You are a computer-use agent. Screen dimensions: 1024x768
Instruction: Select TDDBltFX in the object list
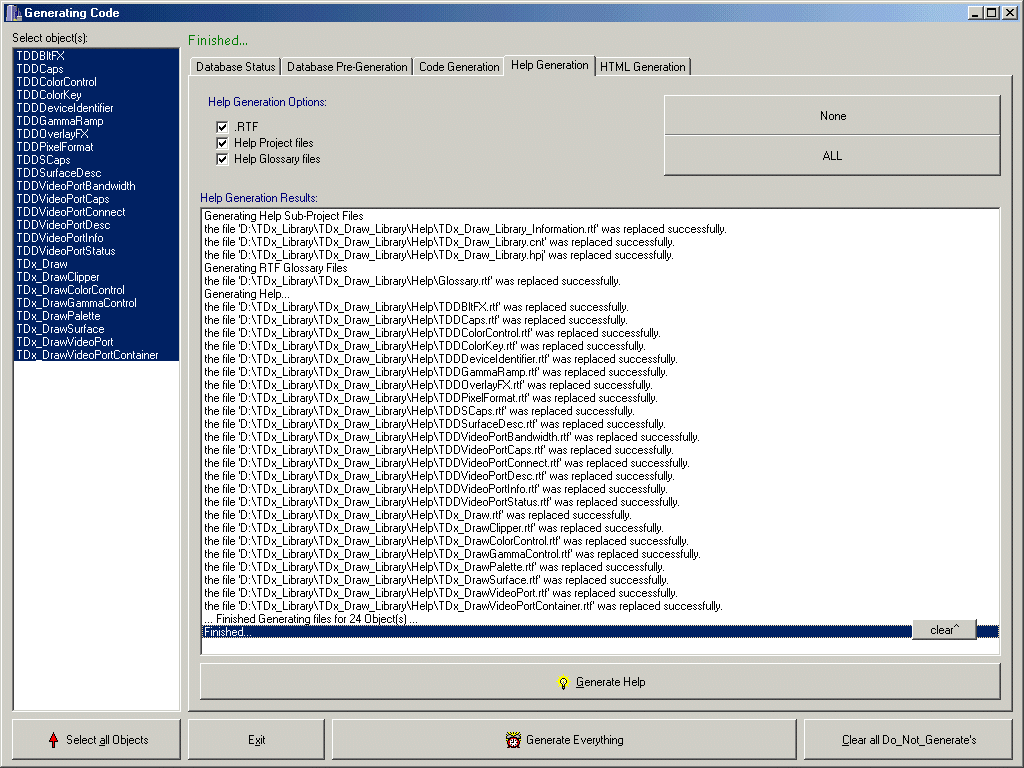click(x=41, y=56)
